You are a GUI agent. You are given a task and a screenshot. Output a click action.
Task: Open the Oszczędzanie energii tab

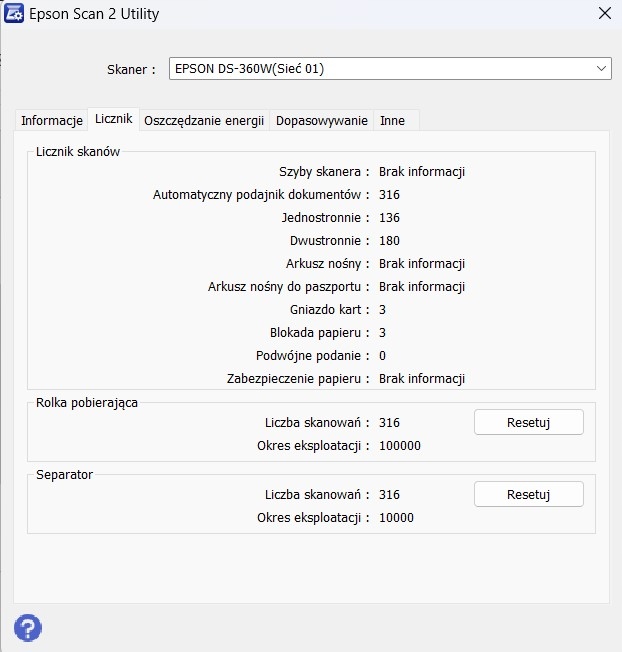pos(204,121)
